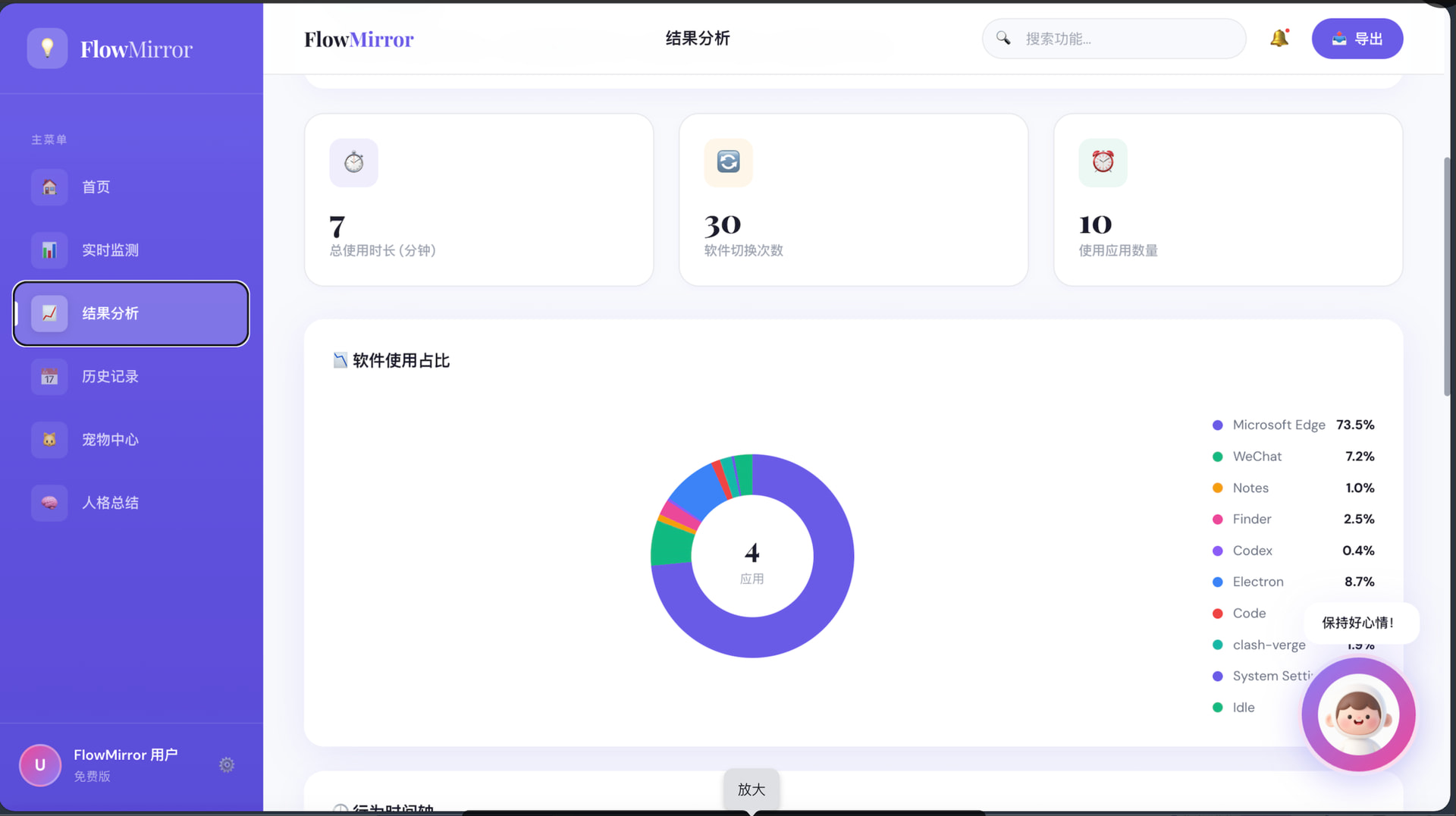Screen dimensions: 1456x816
Task: Click the 放大 zoom button
Action: click(751, 789)
